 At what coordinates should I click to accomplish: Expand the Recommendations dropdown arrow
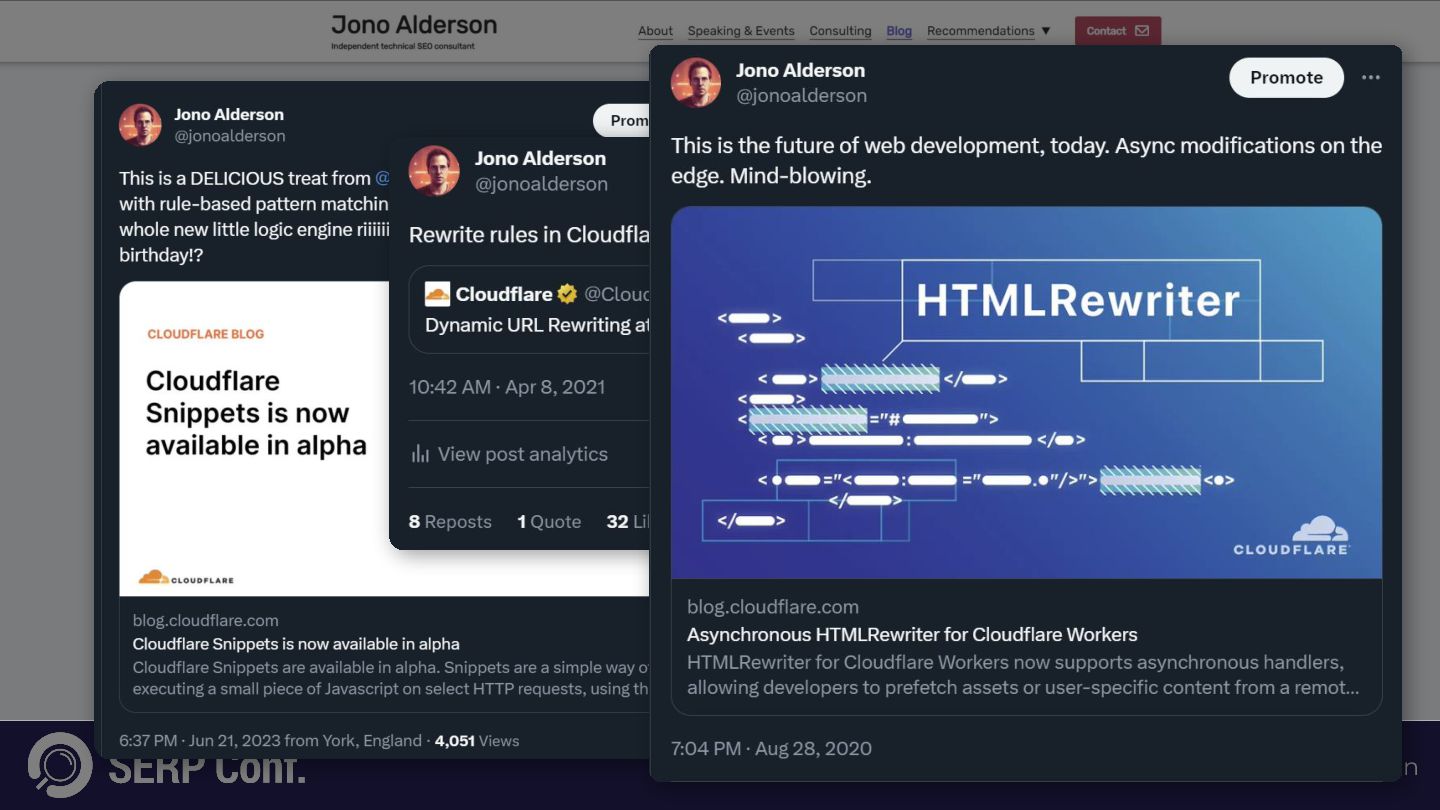[x=1046, y=31]
